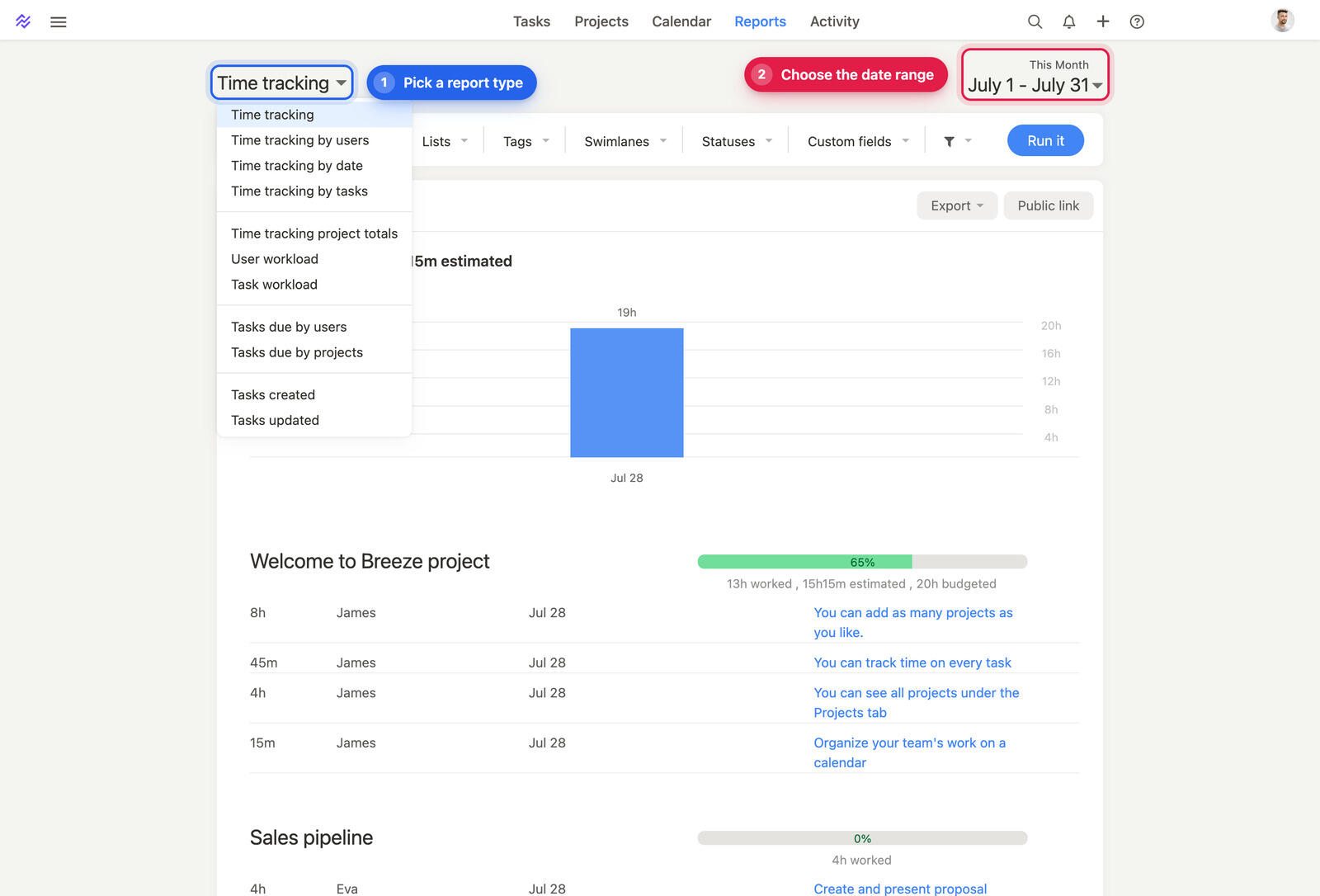Click 'Eva' in the Sales pipeline row
Image resolution: width=1320 pixels, height=896 pixels.
[x=346, y=889]
